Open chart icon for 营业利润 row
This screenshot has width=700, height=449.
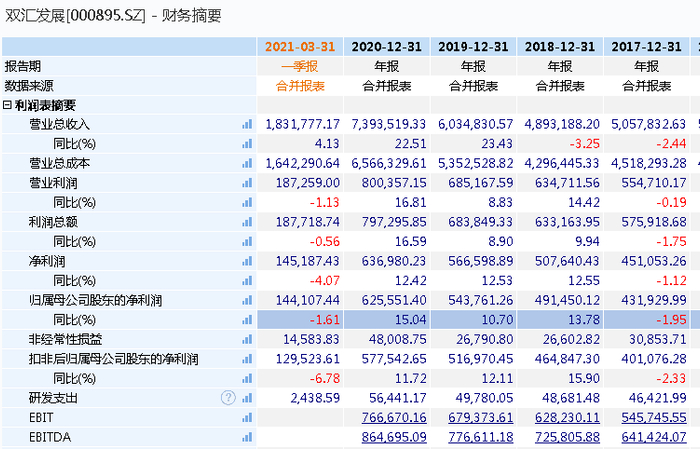click(x=247, y=183)
